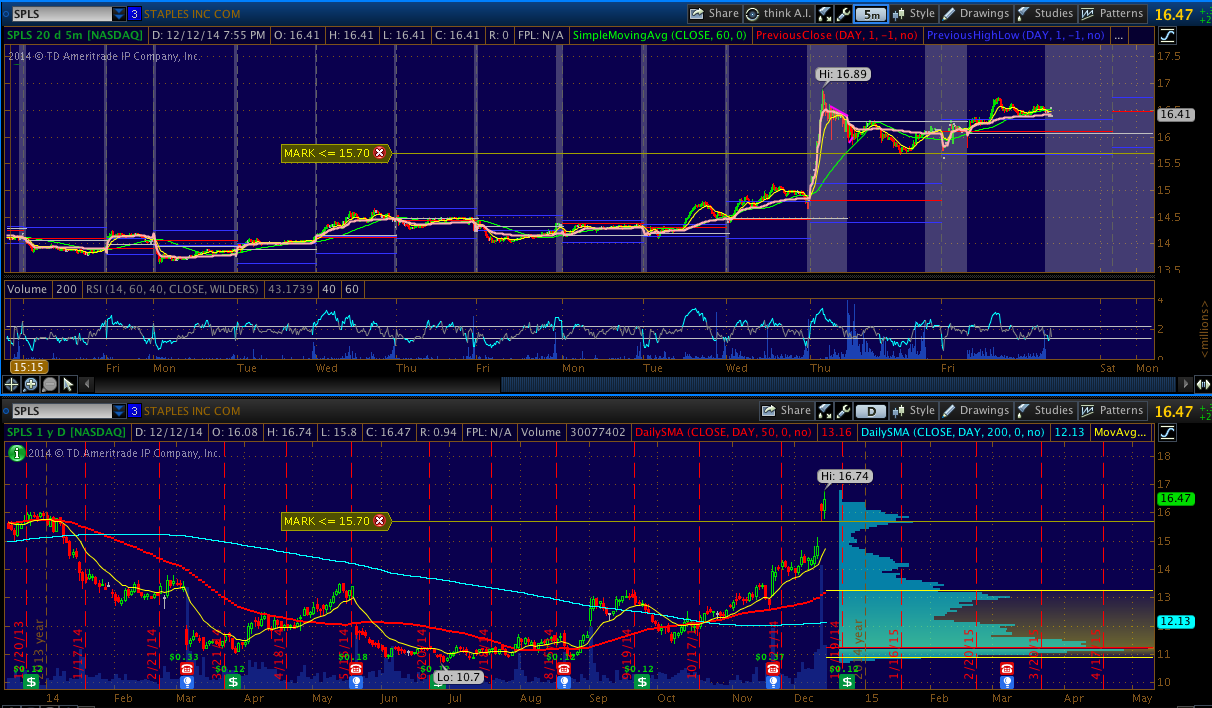Image resolution: width=1212 pixels, height=708 pixels.
Task: Expand hidden studies via the '...' label
Action: [x=1118, y=35]
